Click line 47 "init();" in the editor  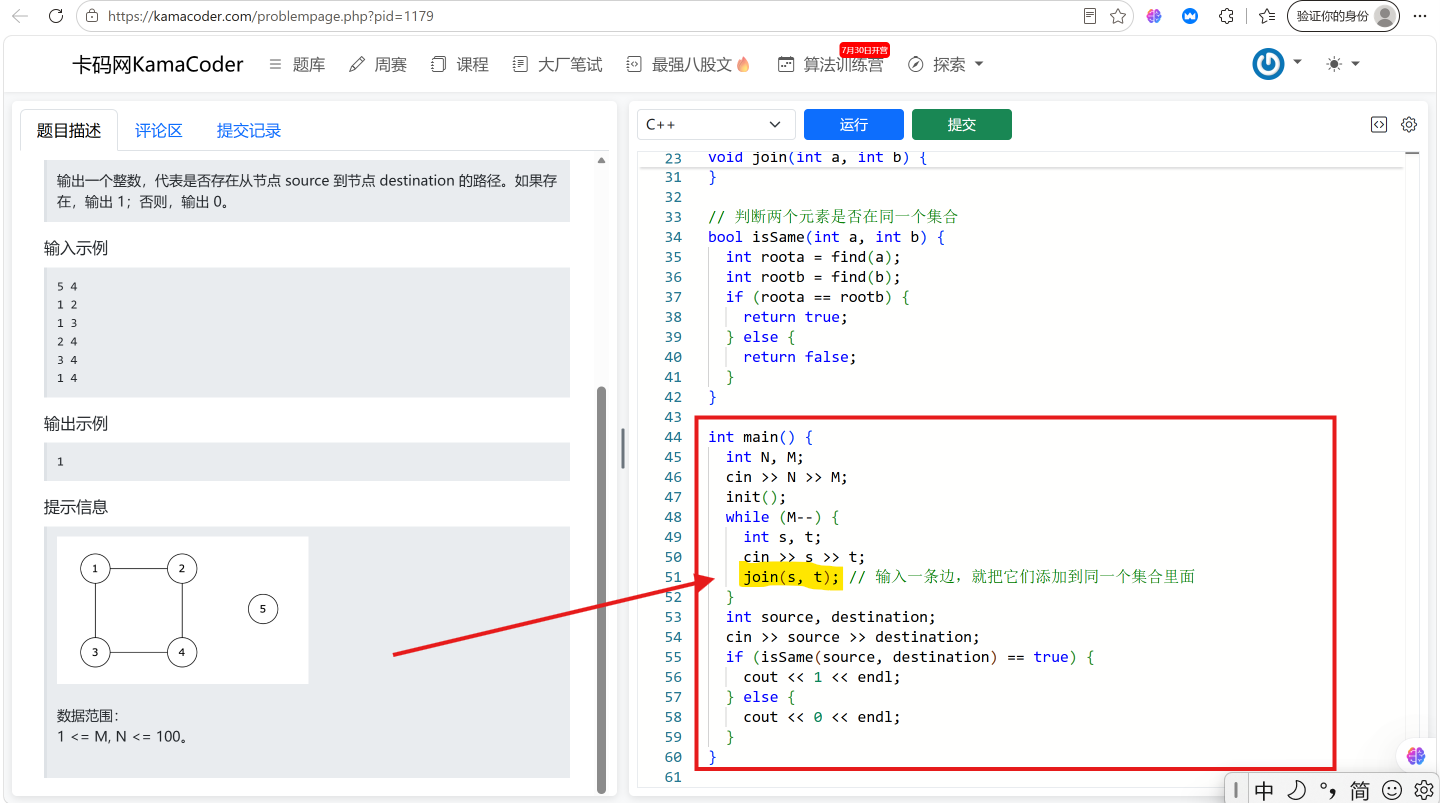pos(756,497)
